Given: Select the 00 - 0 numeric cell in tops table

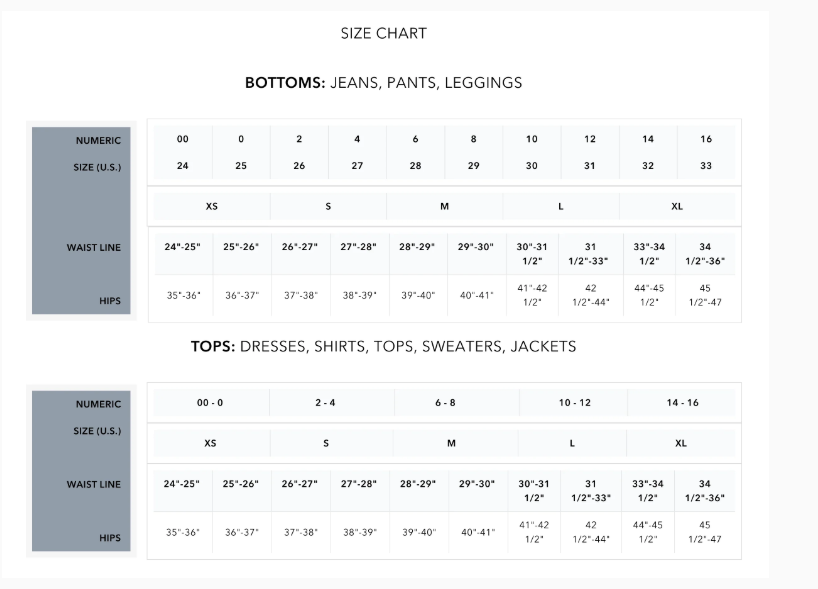Looking at the screenshot, I should 211,403.
